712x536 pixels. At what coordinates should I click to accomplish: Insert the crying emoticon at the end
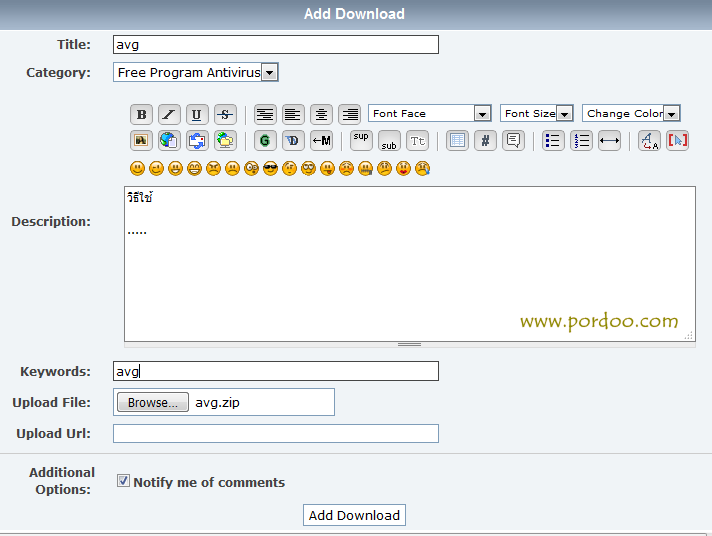pyautogui.click(x=422, y=169)
